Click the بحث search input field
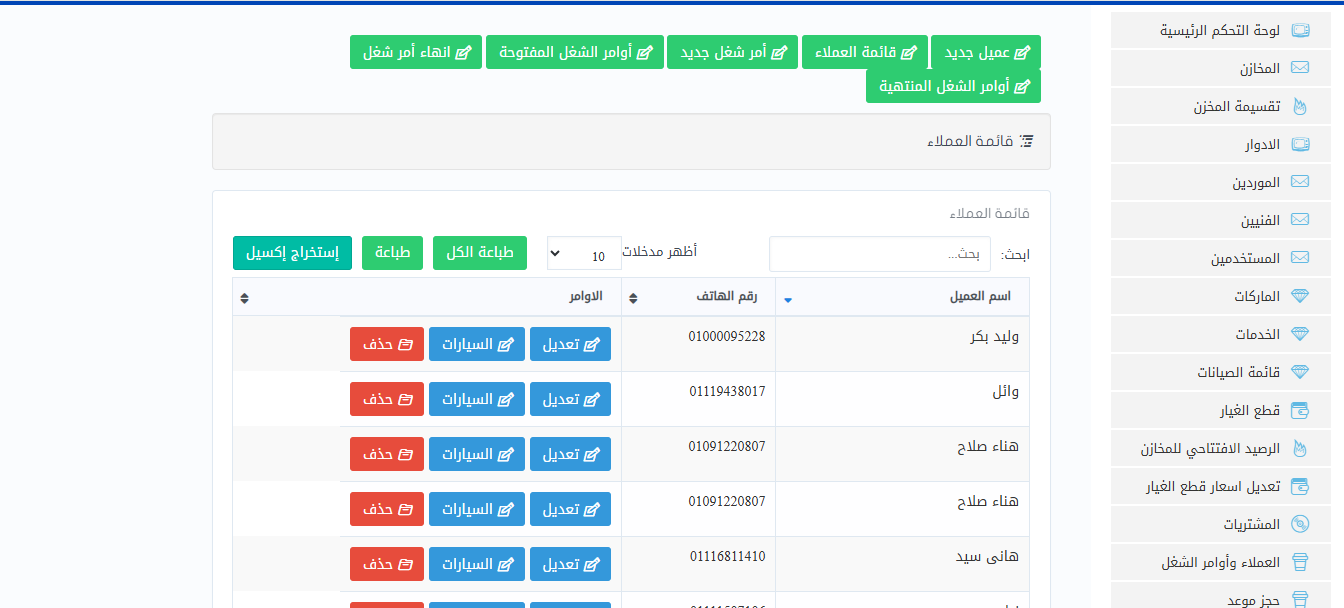This screenshot has height=608, width=1344. point(880,254)
